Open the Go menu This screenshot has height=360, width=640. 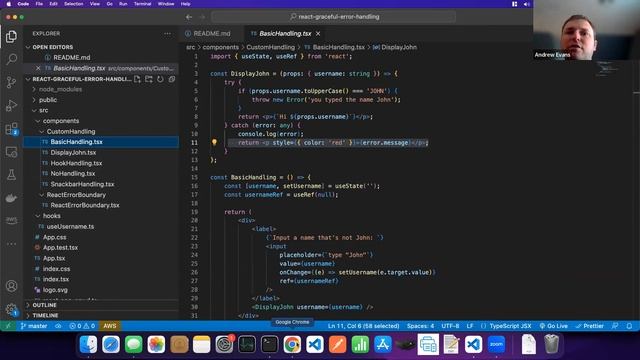click(109, 4)
